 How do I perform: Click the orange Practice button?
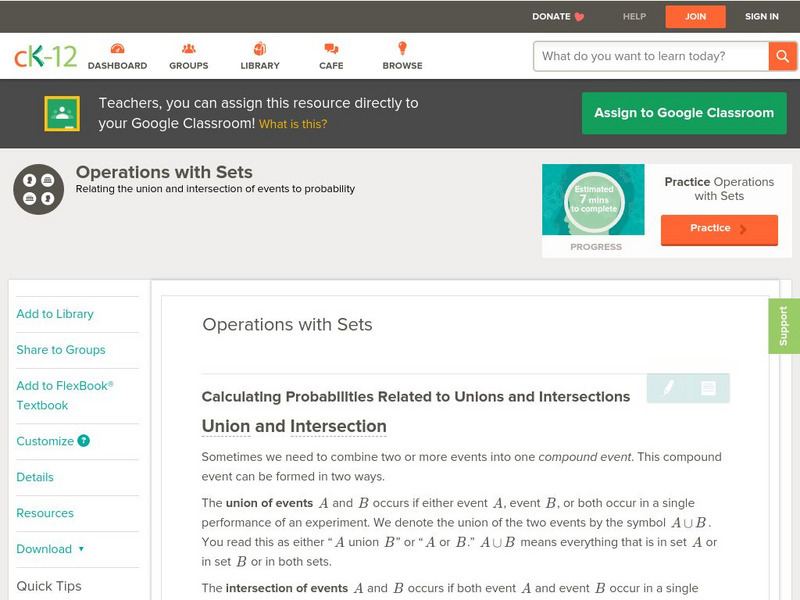[x=718, y=229]
